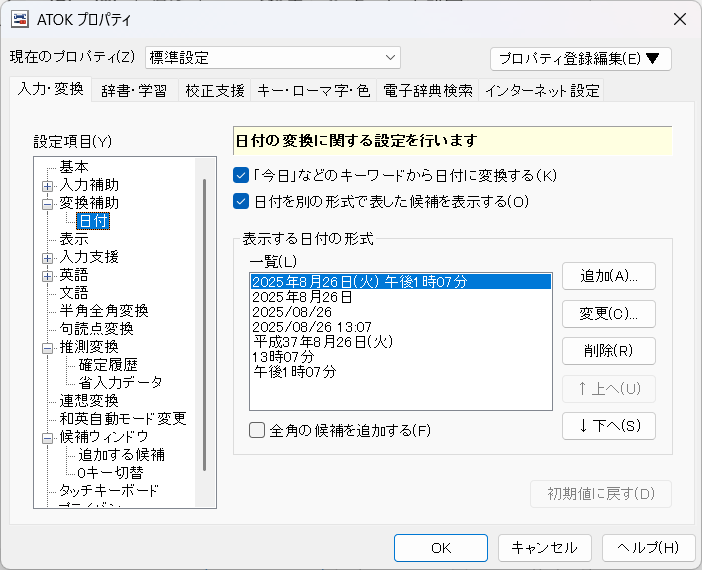Select 基本 in the settings tree

point(74,167)
